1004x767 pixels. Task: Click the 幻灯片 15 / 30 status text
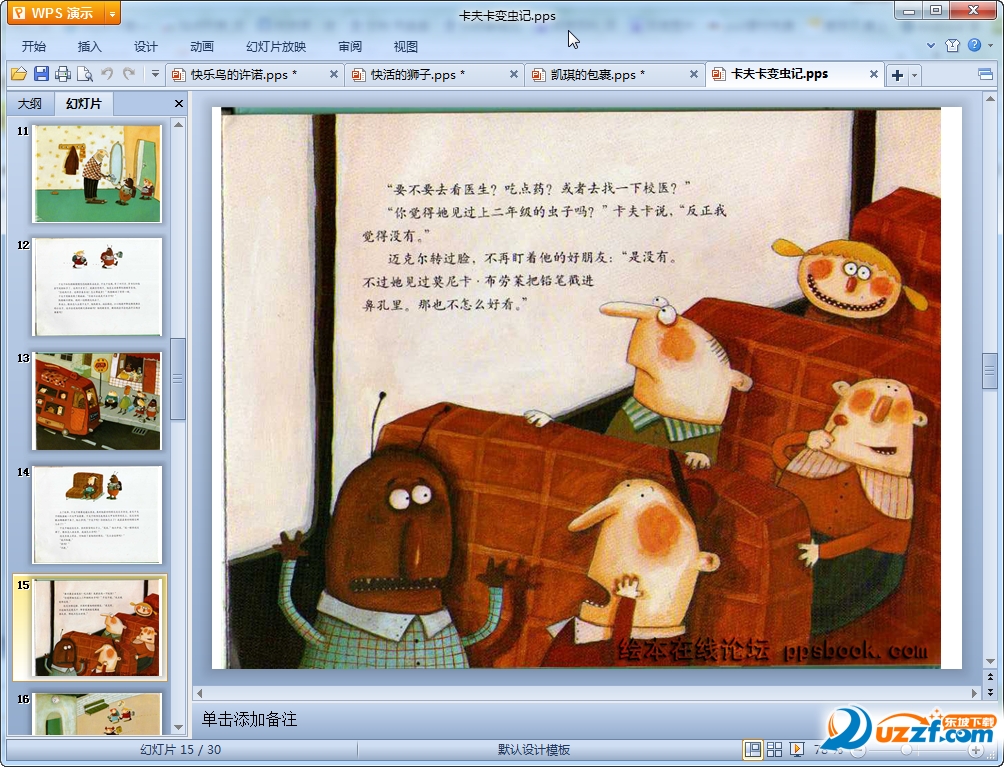[x=181, y=750]
